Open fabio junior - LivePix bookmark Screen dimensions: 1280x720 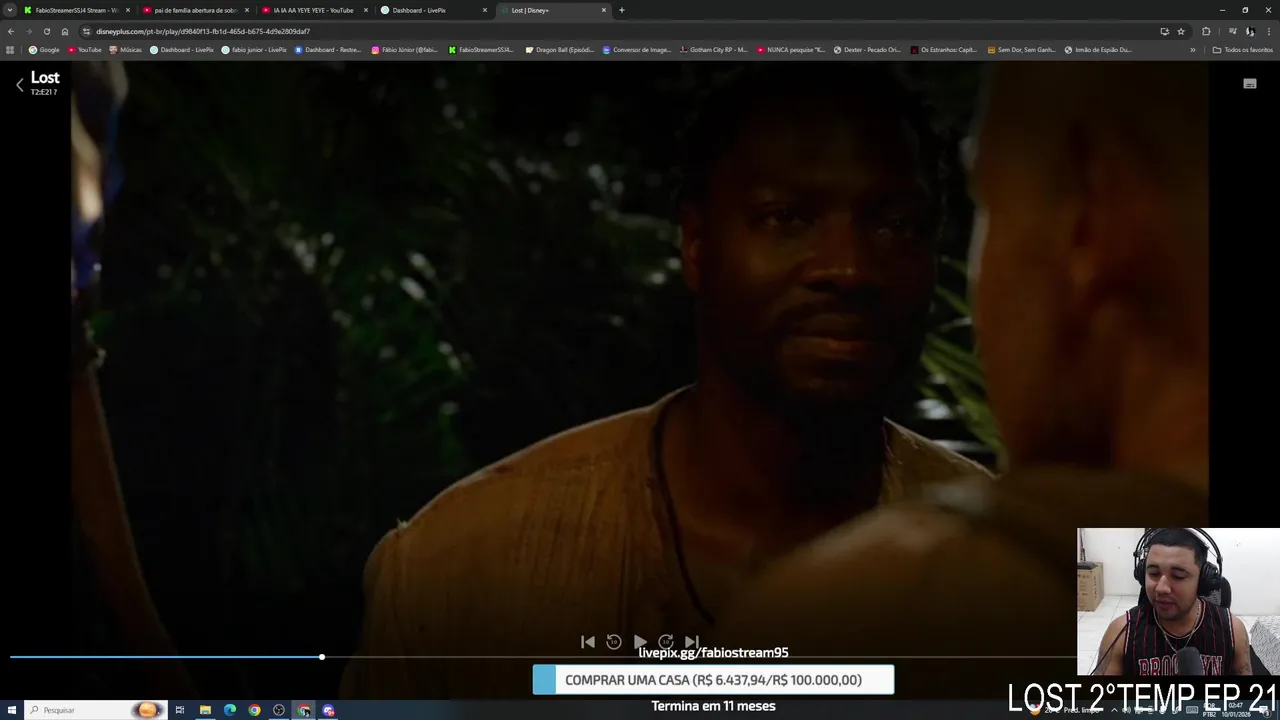254,50
